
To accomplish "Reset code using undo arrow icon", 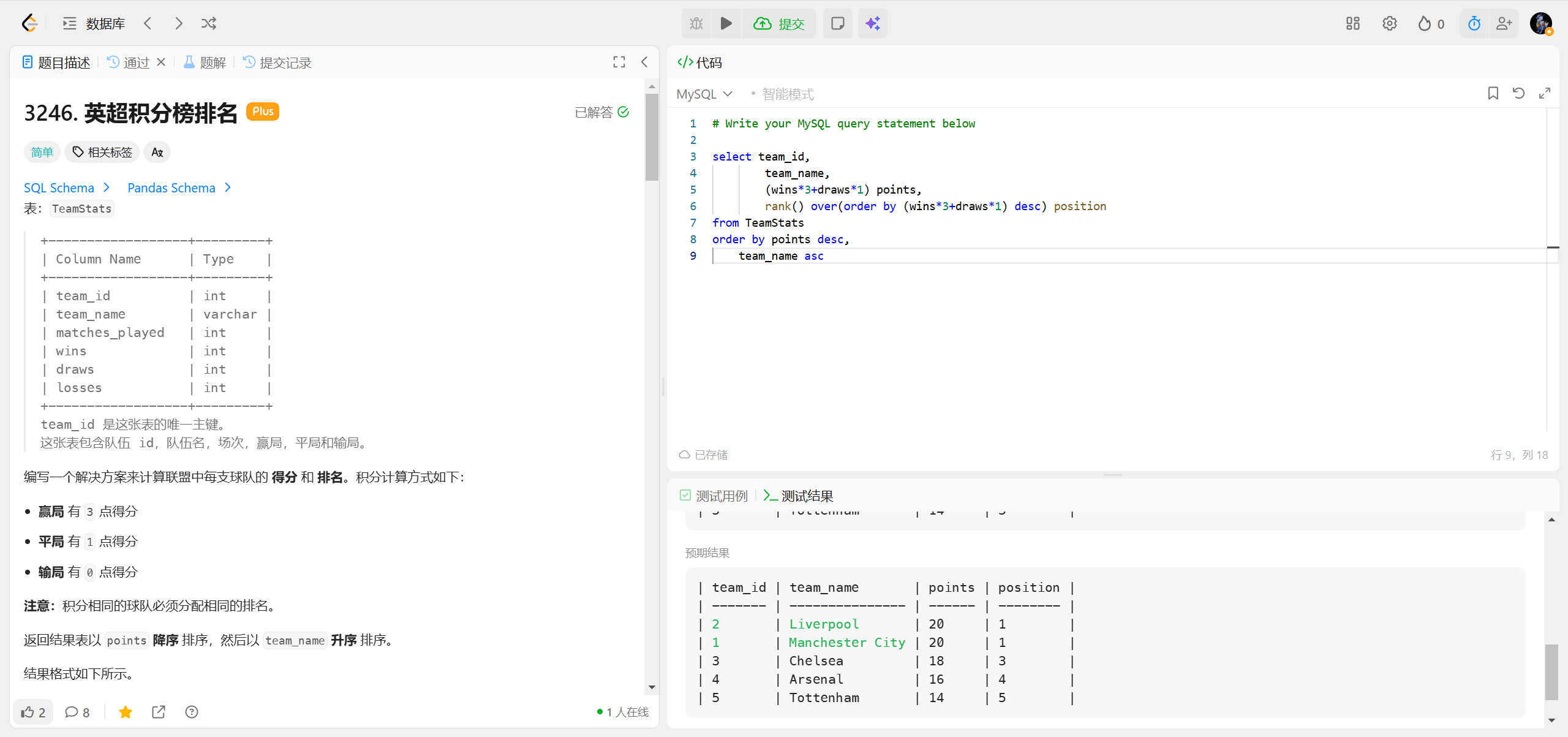I will (1518, 93).
